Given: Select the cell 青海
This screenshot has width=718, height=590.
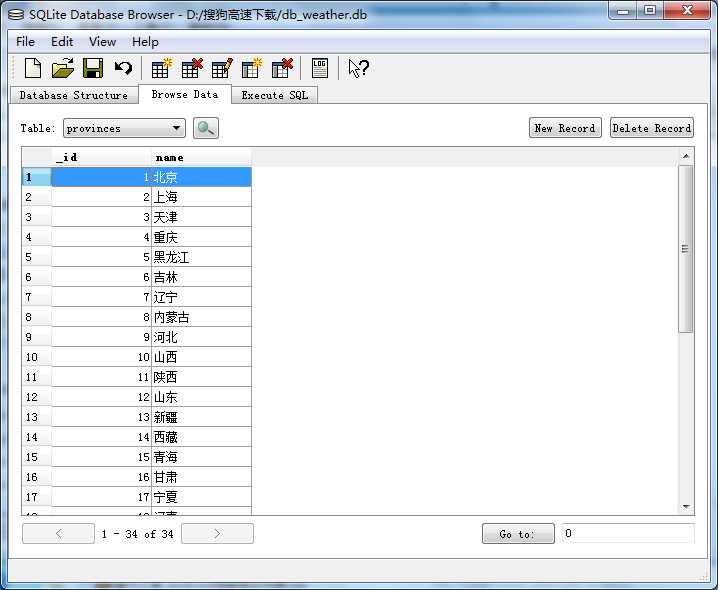Looking at the screenshot, I should coord(201,457).
